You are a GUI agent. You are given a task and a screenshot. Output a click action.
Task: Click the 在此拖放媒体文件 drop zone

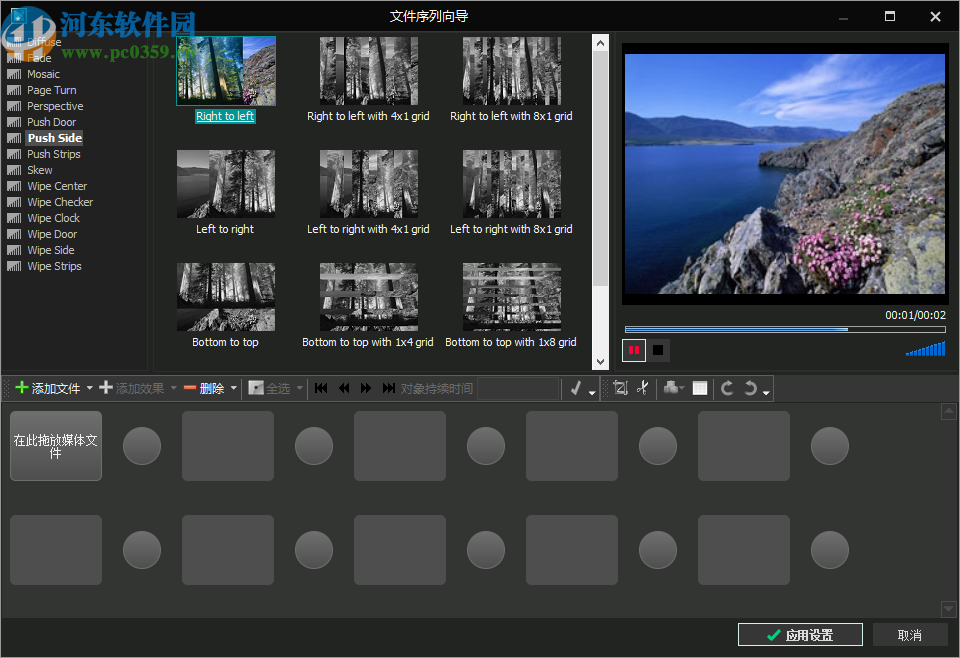(55, 445)
